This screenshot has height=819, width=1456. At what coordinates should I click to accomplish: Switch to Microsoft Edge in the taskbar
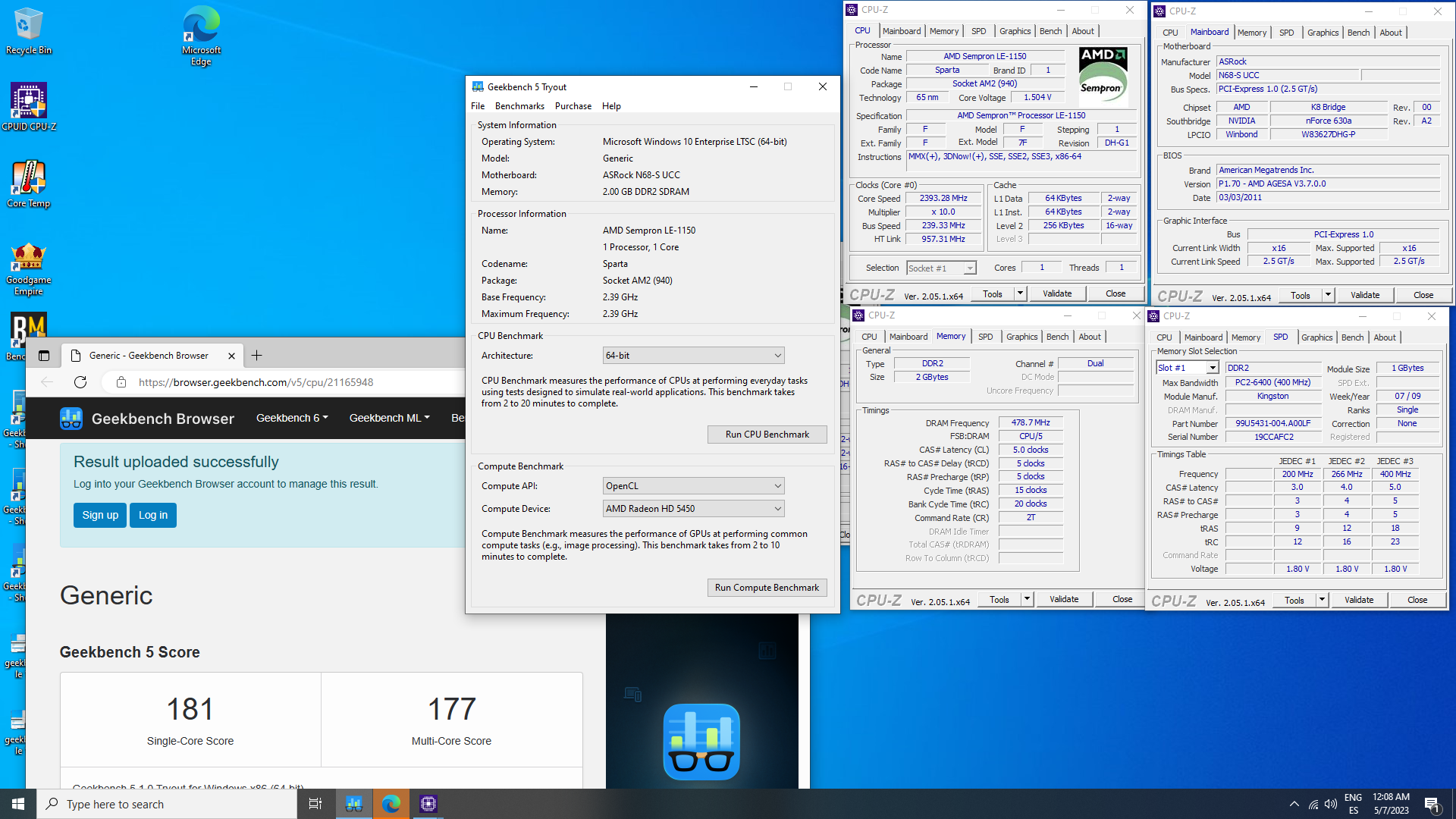pos(391,804)
